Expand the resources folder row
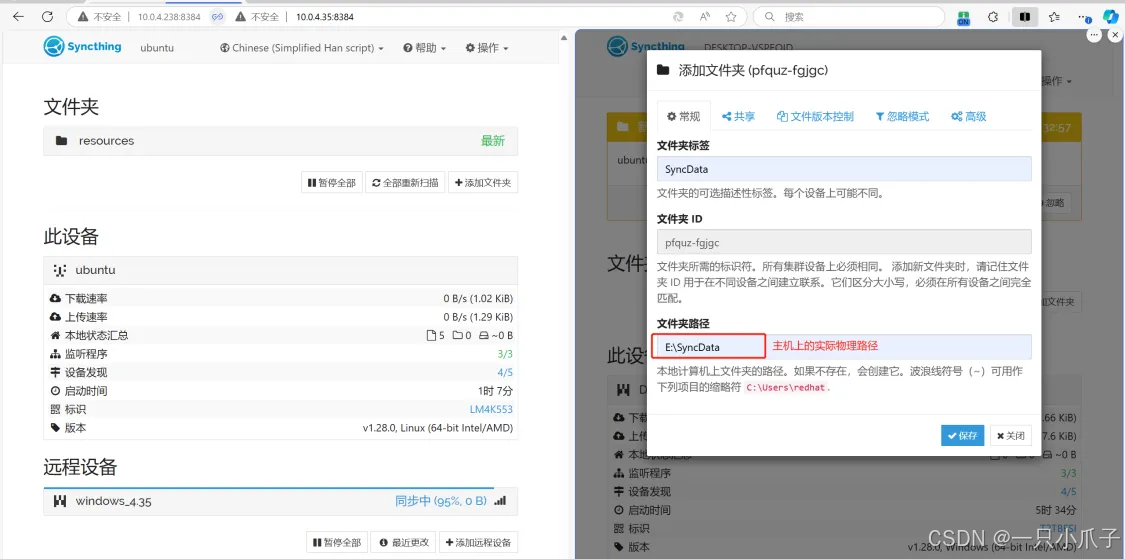The width and height of the screenshot is (1125, 559). click(x=281, y=141)
